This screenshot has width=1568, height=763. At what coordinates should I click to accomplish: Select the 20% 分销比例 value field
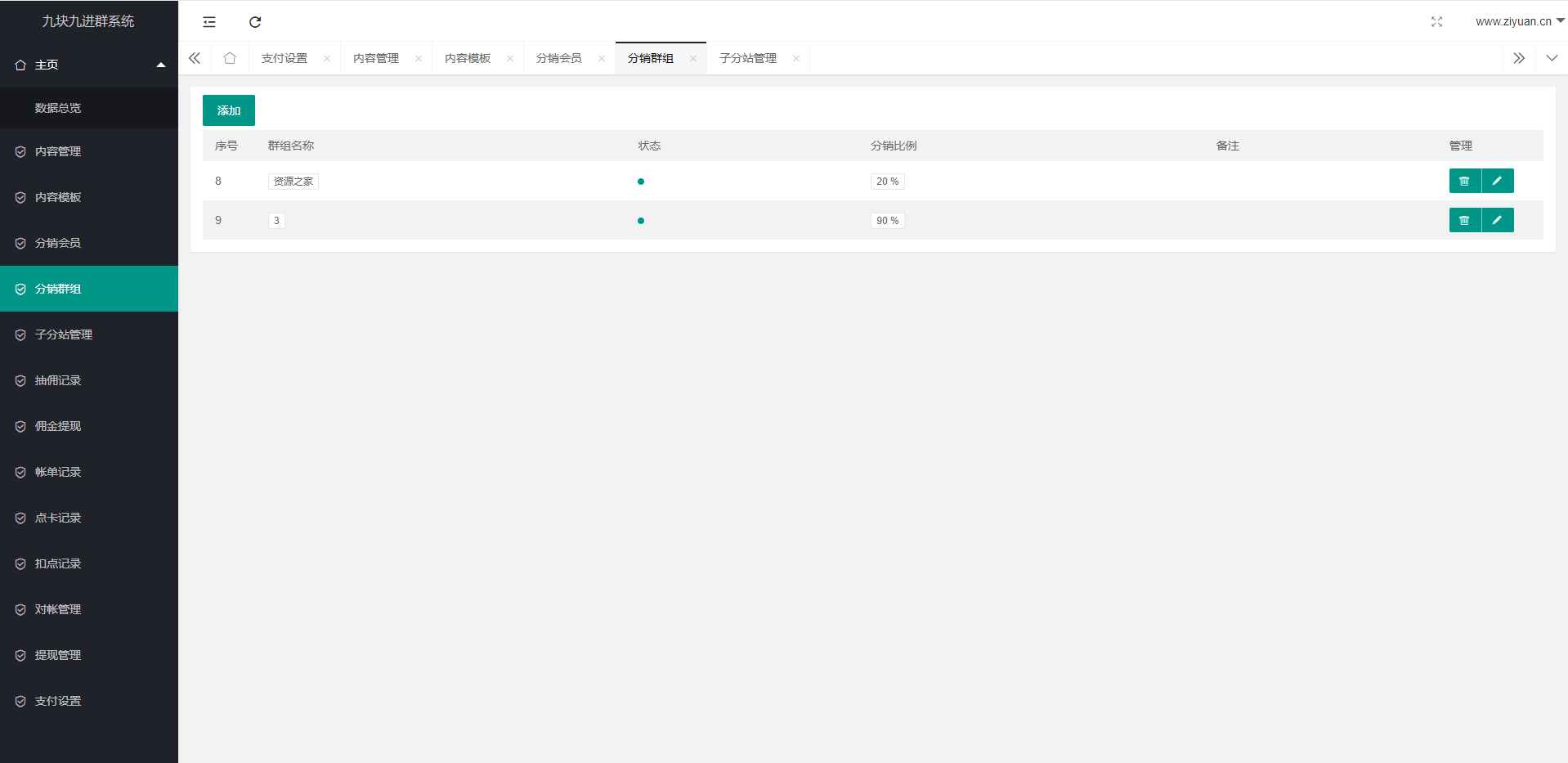[x=886, y=181]
